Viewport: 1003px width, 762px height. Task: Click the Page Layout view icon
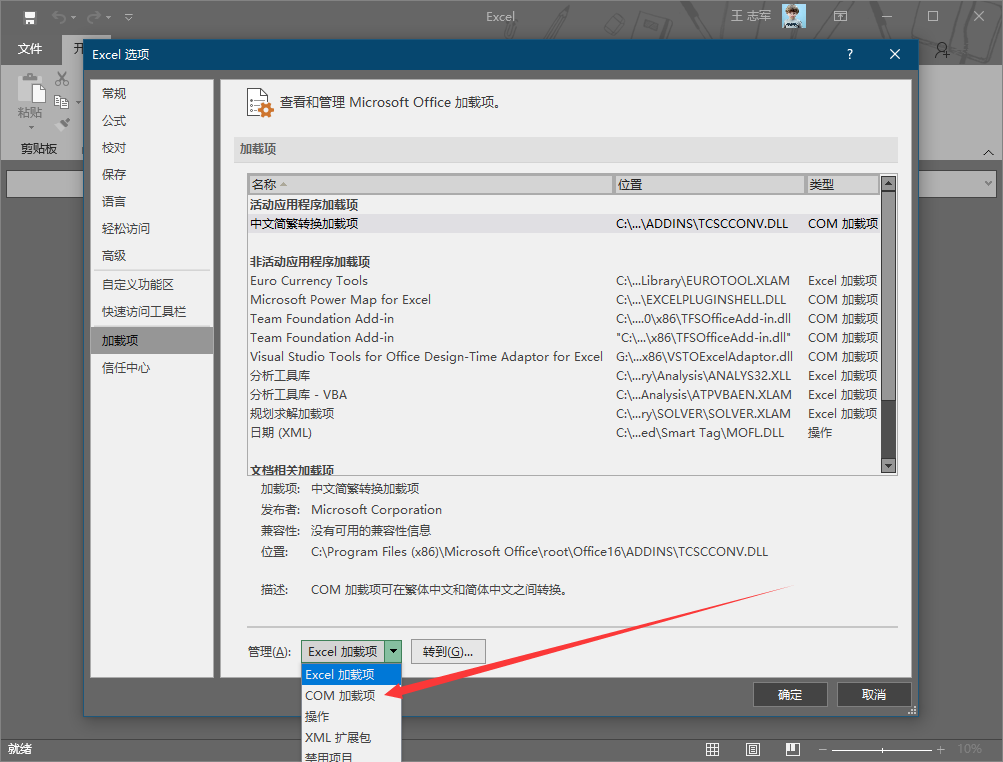pyautogui.click(x=752, y=749)
